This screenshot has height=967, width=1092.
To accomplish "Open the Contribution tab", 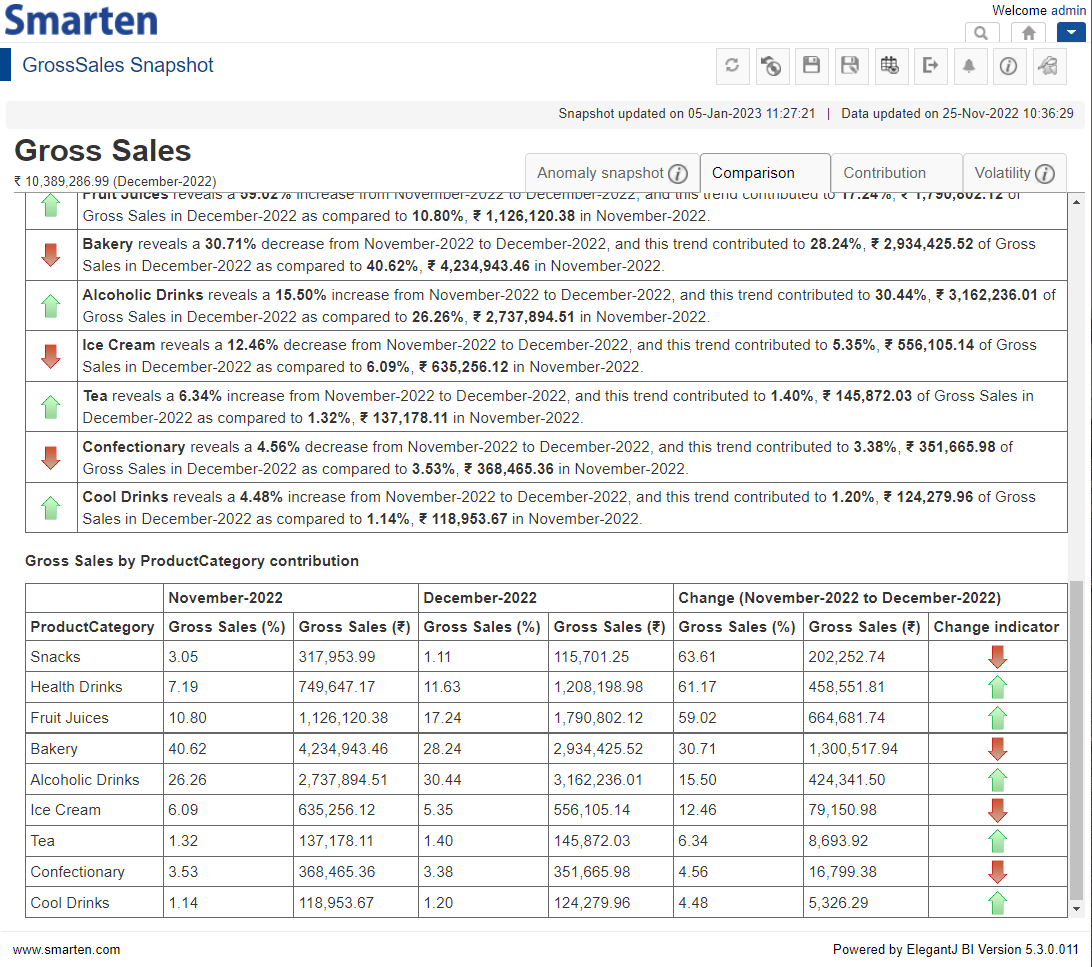I will [x=896, y=173].
